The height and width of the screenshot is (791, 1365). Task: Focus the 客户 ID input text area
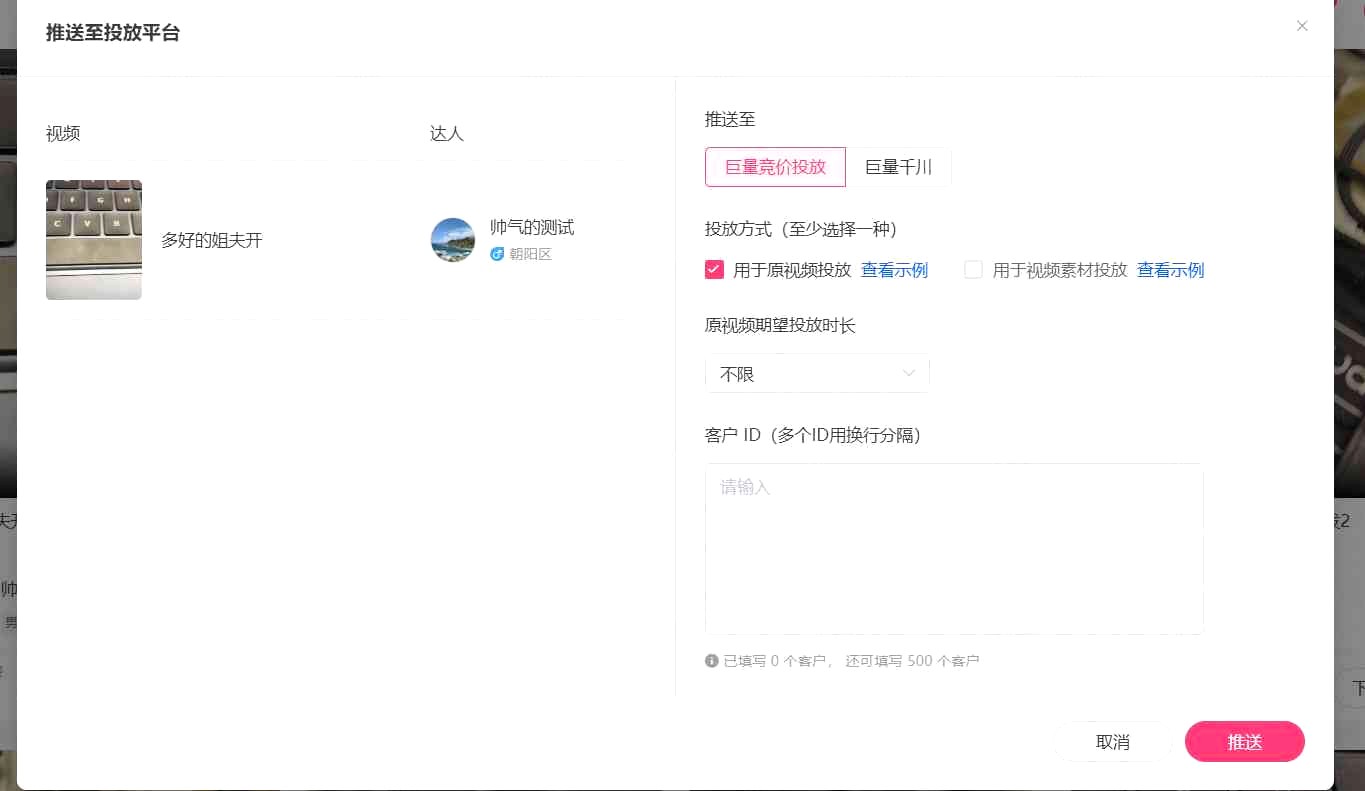(x=953, y=548)
